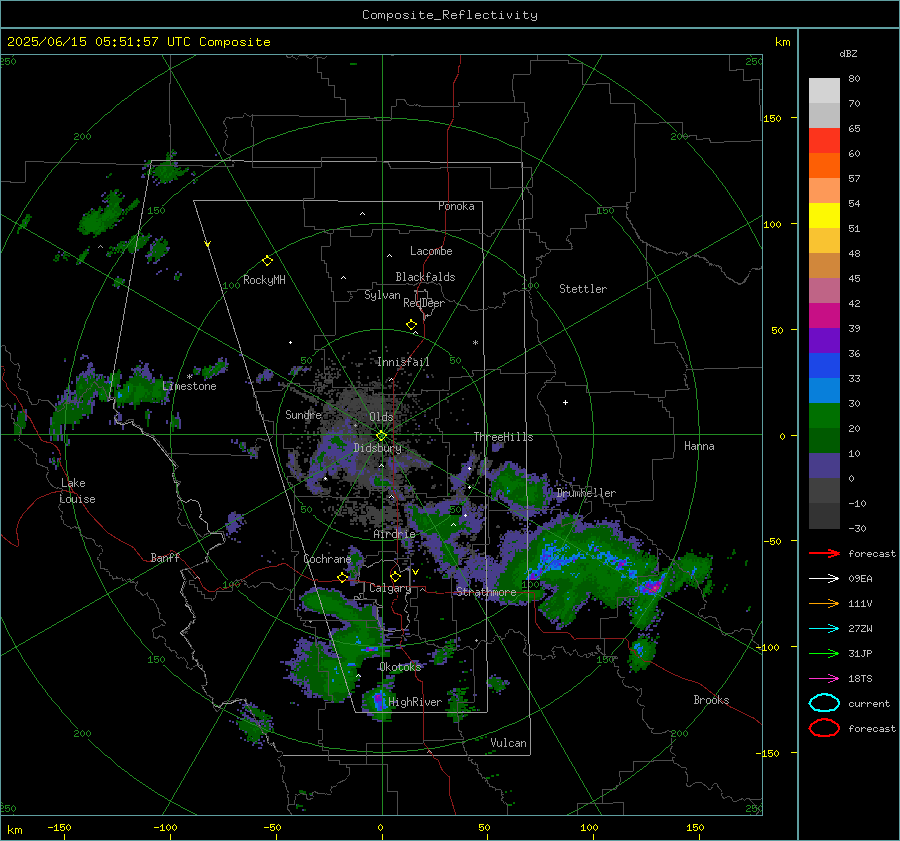
Task: Click the Ponoka label
Action: pyautogui.click(x=456, y=206)
